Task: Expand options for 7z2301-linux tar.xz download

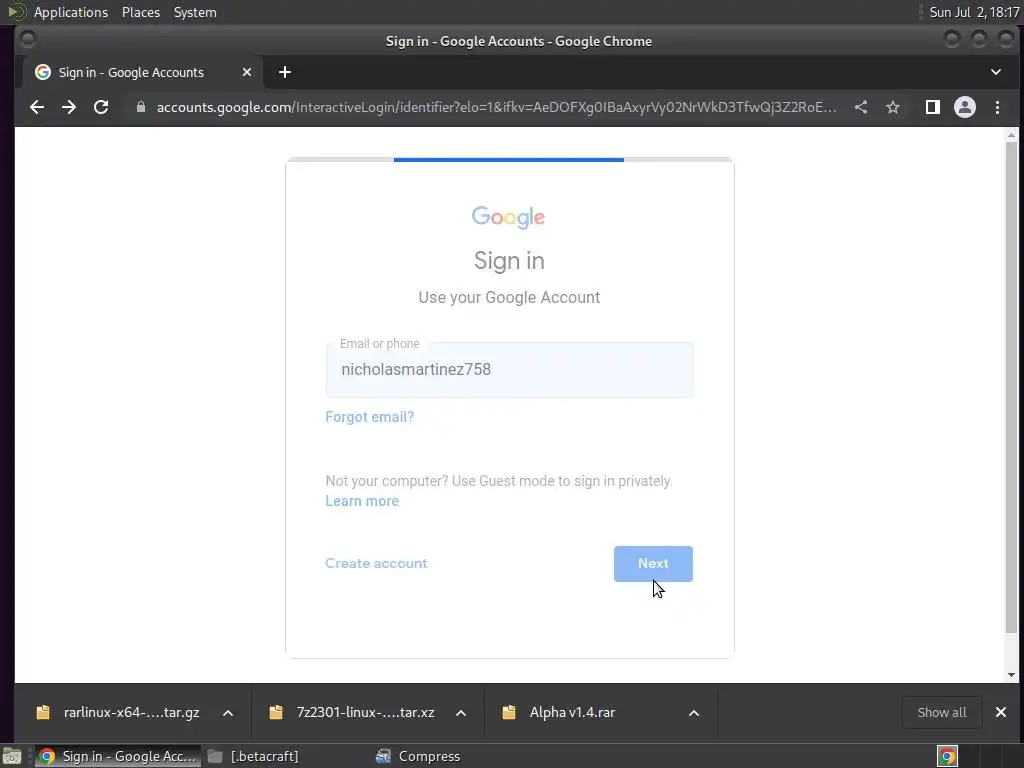Action: point(461,713)
